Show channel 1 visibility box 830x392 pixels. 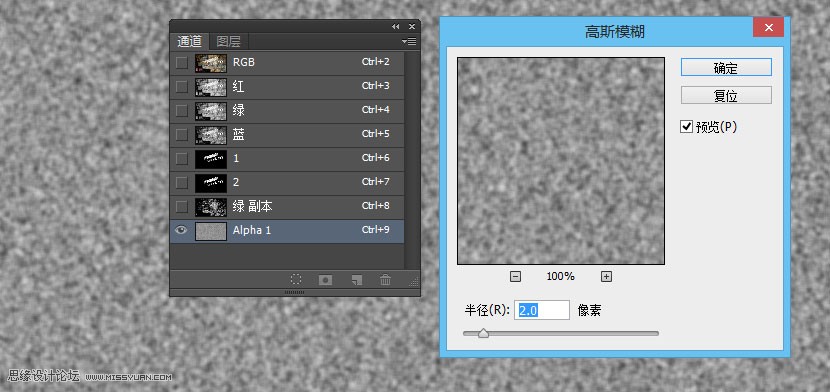[182, 158]
